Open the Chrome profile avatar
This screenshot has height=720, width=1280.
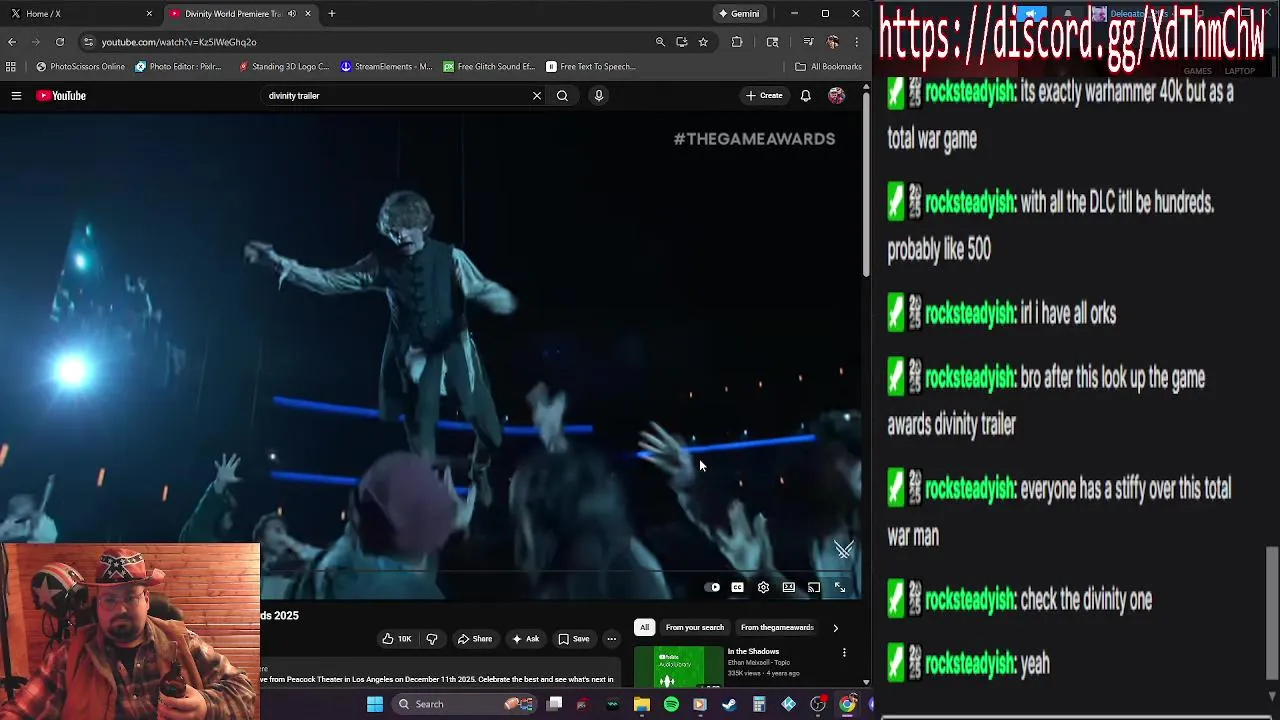tap(832, 42)
